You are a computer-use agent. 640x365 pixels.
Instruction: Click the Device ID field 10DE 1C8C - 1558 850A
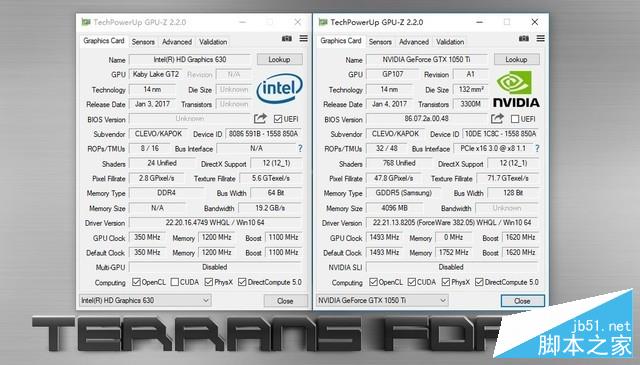pos(500,134)
